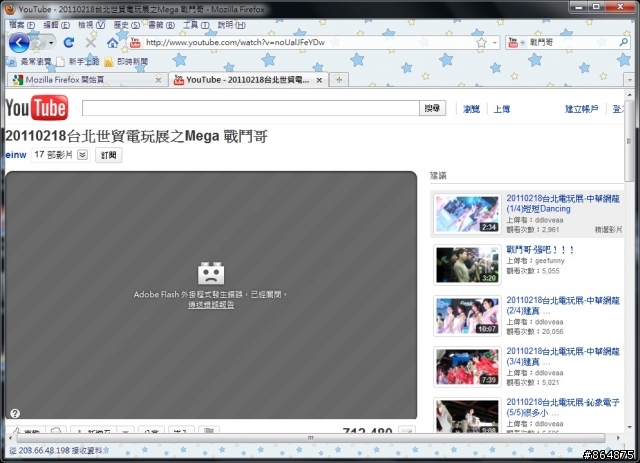Open thumbnail of 松崗電子 (5/5) video
Screen dimensions: 640x463
click(x=467, y=416)
